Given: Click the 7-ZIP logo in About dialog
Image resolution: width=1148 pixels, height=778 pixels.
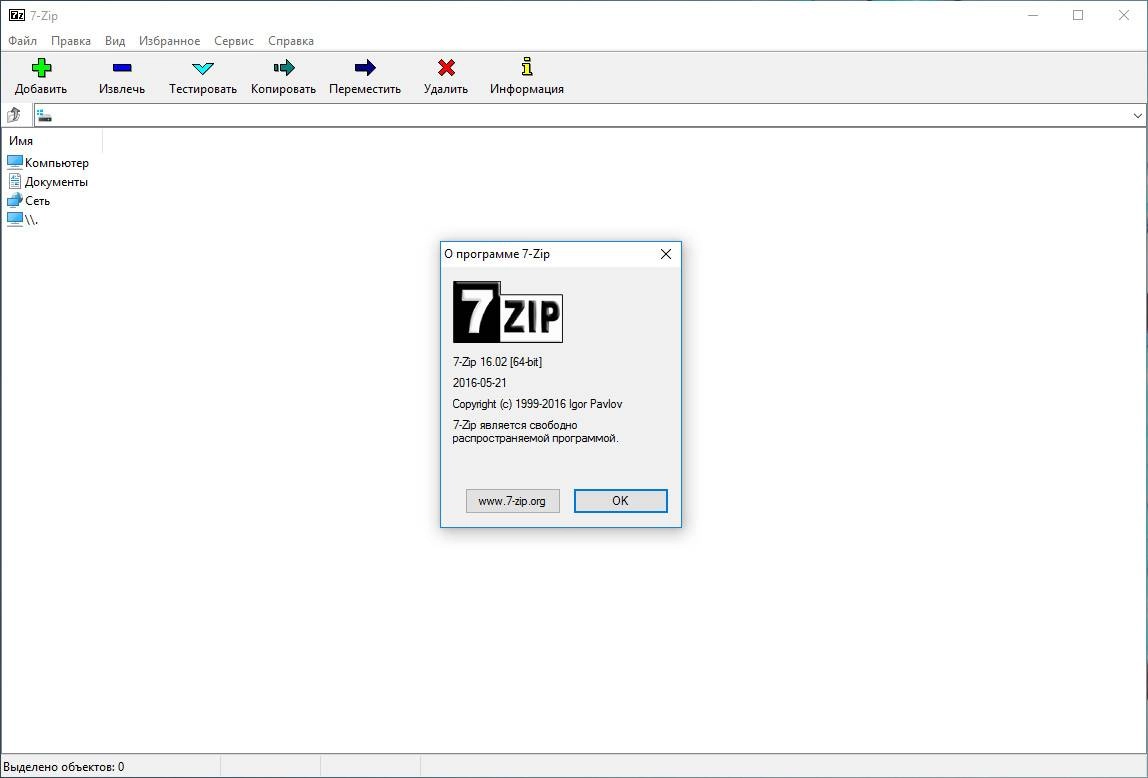Looking at the screenshot, I should point(507,312).
